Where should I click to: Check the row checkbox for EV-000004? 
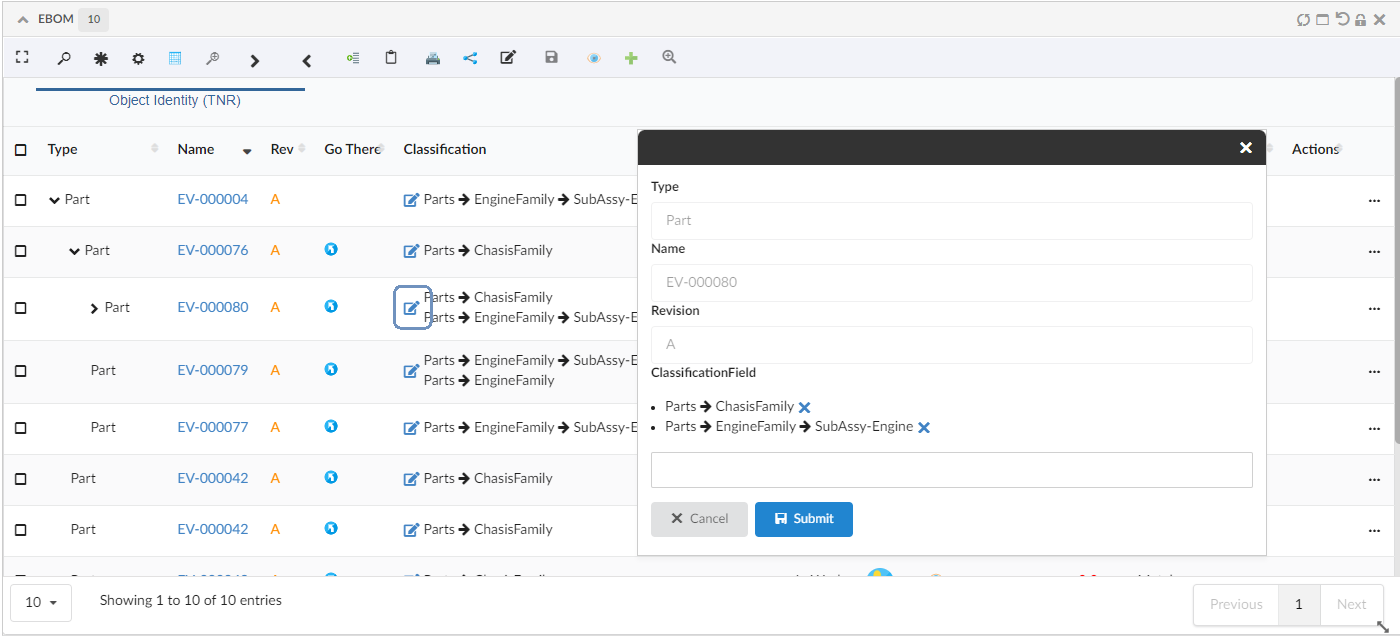click(x=21, y=200)
